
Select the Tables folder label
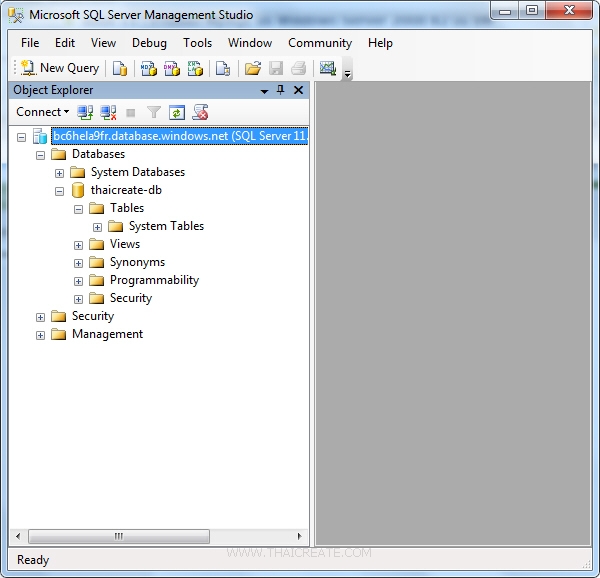(127, 208)
